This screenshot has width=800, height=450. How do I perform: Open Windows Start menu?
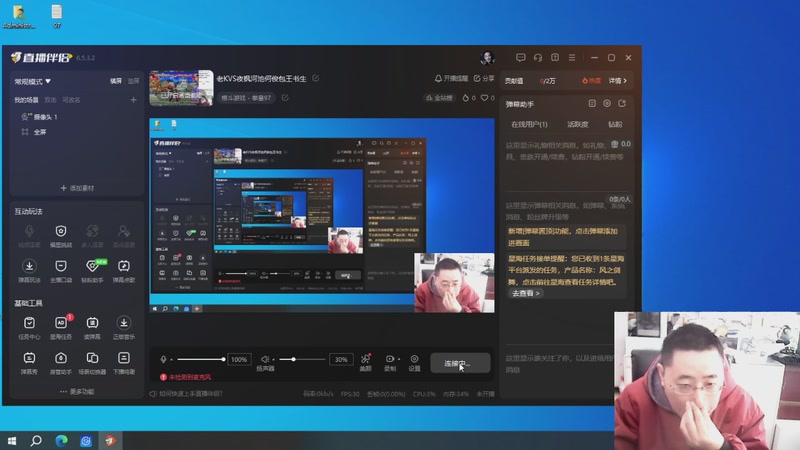[x=12, y=440]
